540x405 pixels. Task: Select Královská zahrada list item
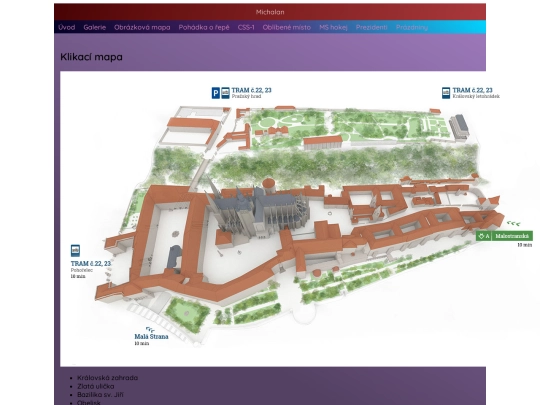[107, 378]
